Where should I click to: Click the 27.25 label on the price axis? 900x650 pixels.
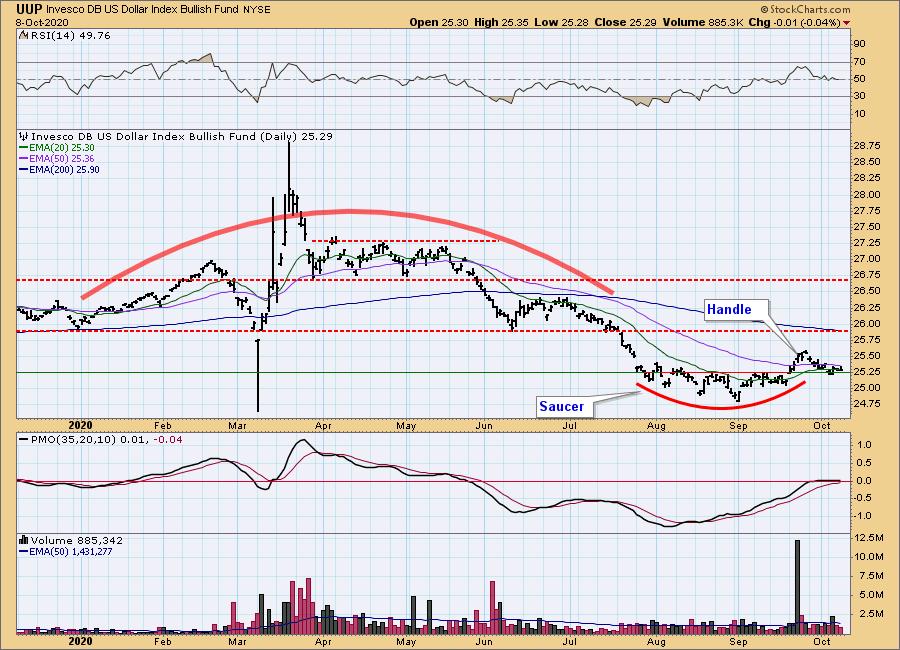(867, 243)
